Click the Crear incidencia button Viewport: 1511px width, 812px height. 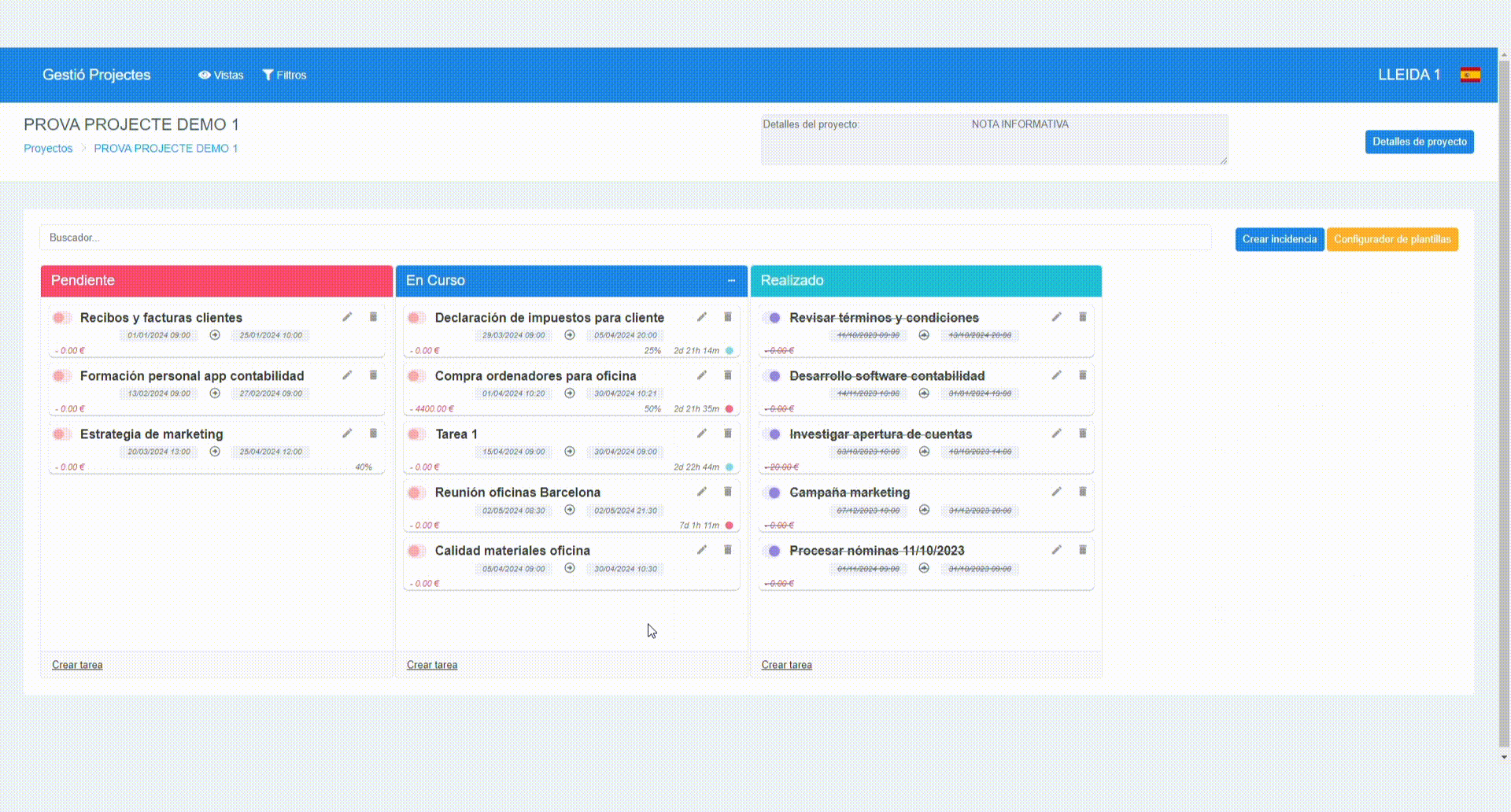(1279, 239)
